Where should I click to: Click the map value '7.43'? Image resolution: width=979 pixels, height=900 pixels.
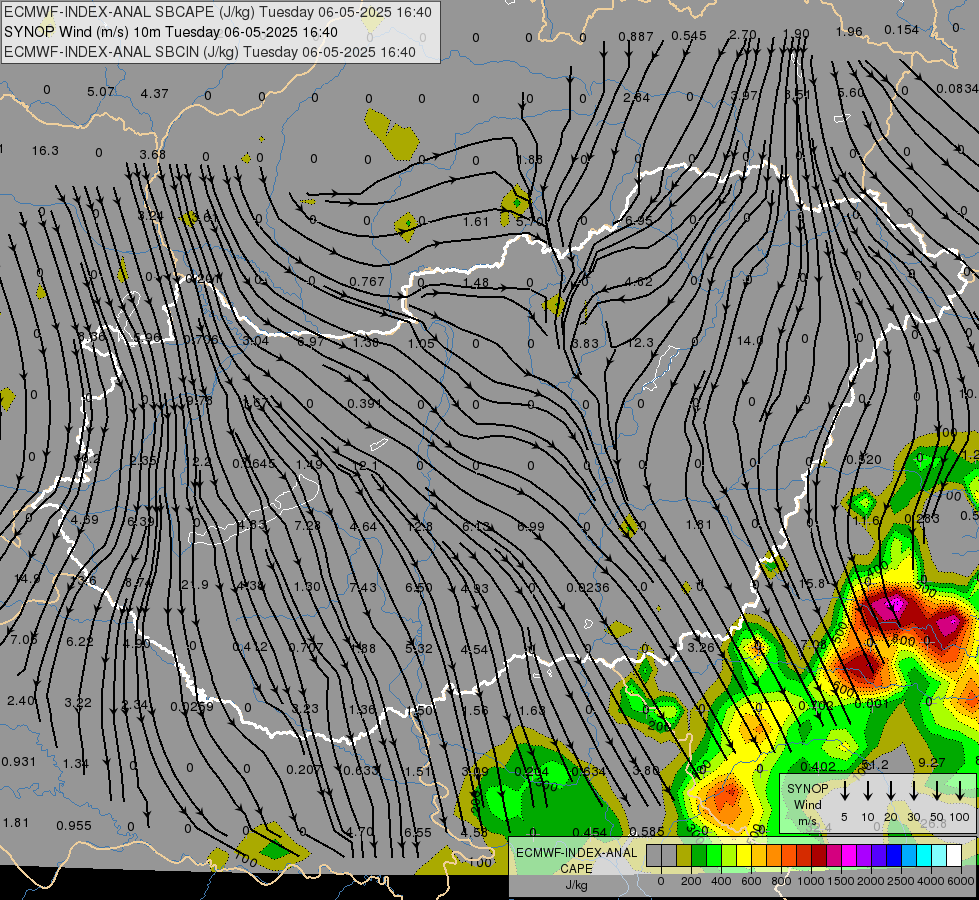tap(363, 587)
